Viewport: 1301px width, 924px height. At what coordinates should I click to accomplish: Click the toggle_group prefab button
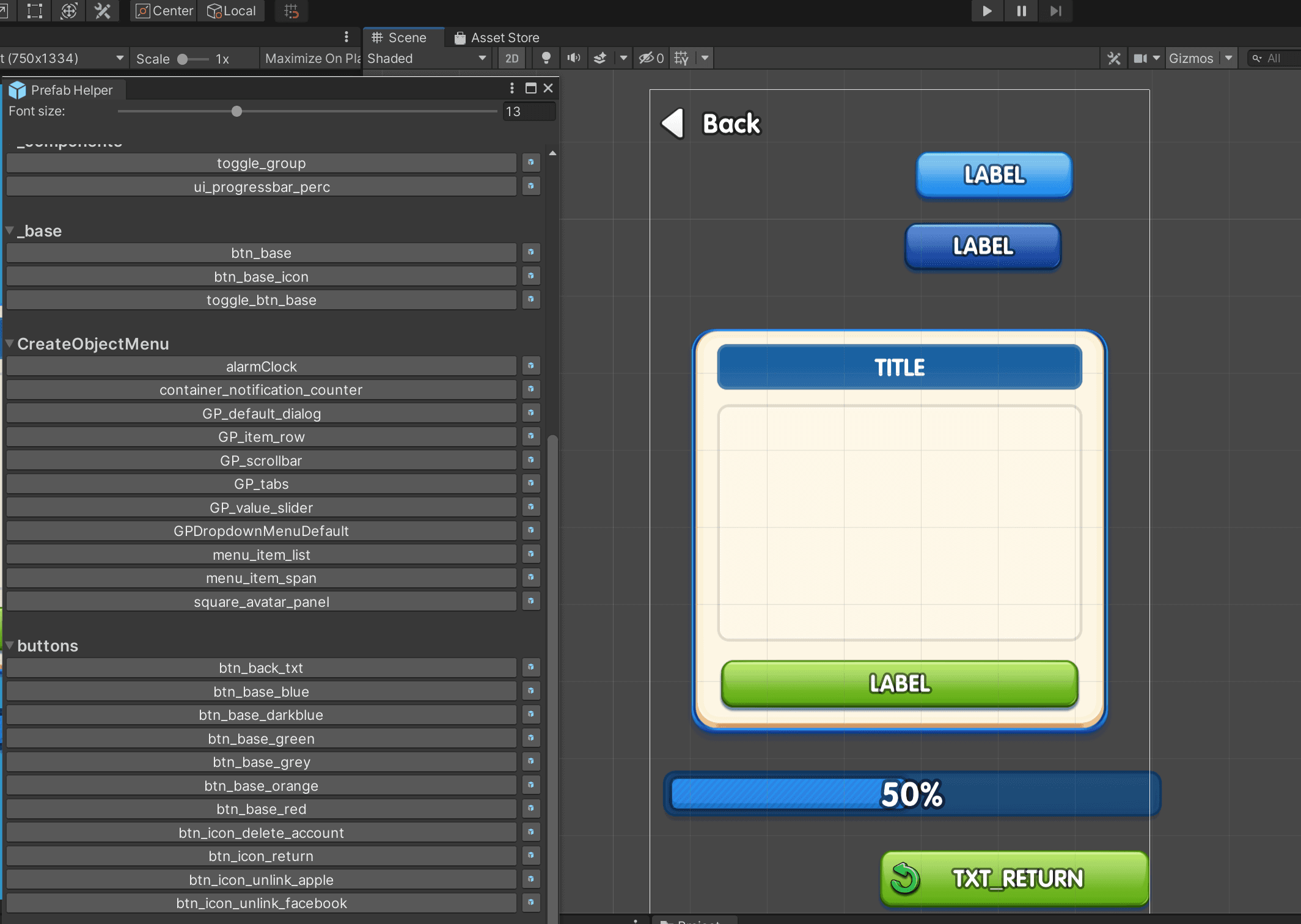tap(262, 163)
